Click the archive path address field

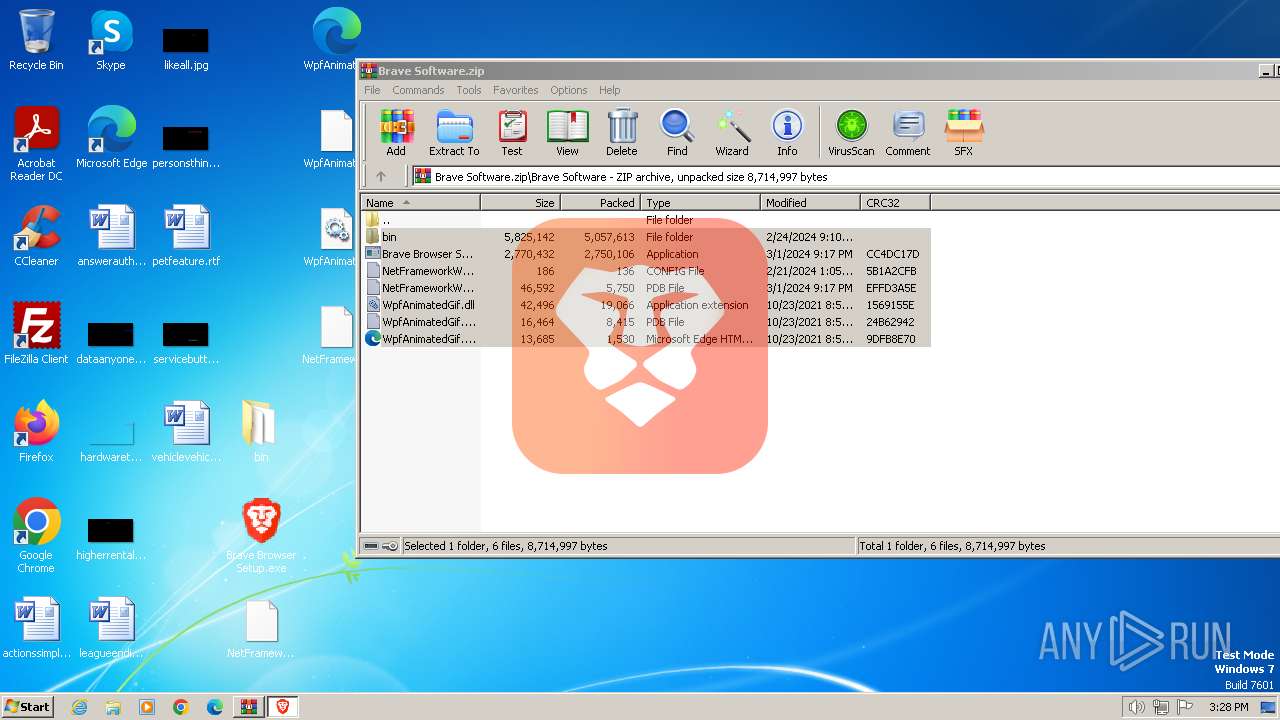(x=845, y=177)
